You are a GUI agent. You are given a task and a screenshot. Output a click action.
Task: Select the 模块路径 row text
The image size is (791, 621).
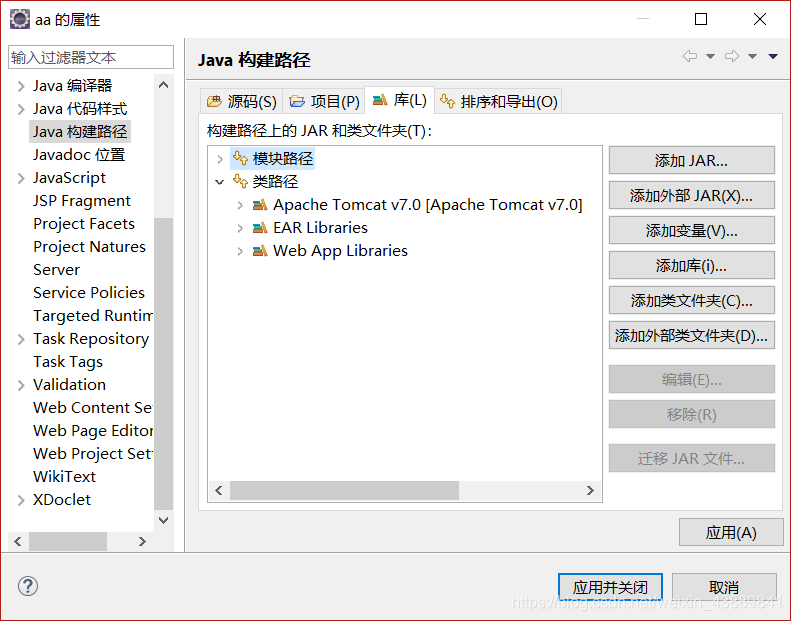(x=283, y=158)
